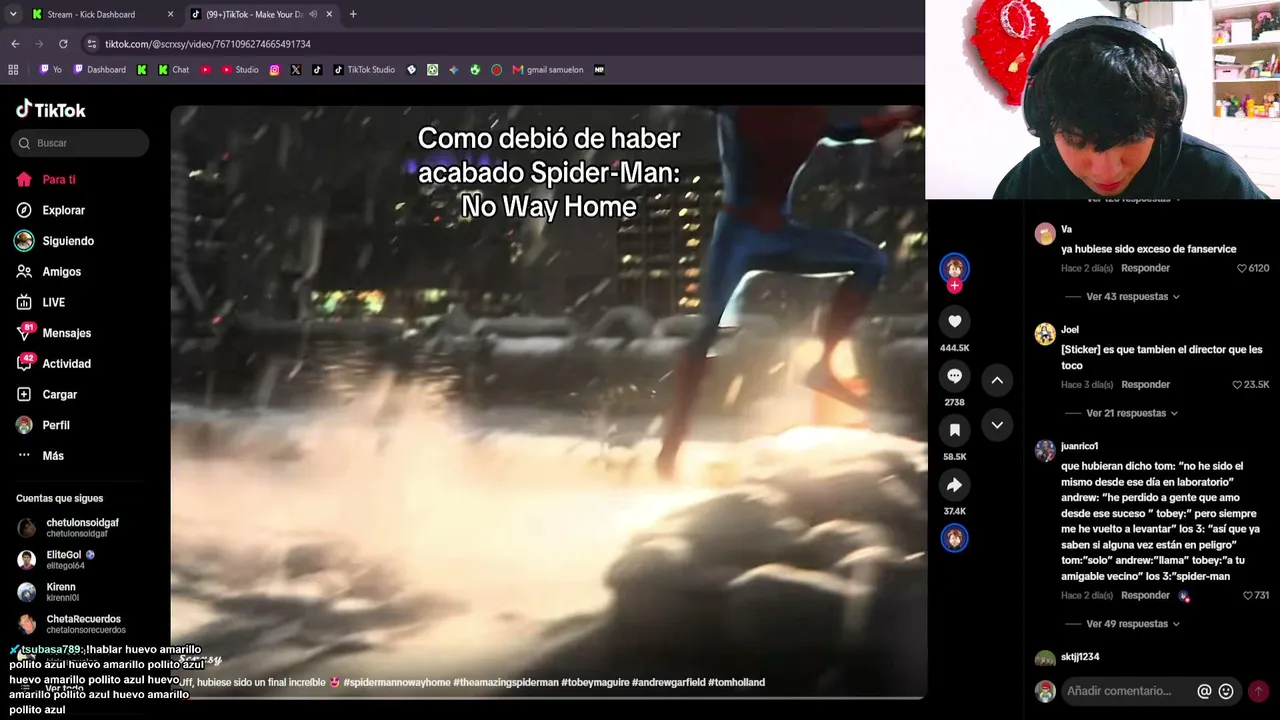Reply to Va's comment via Responder

click(x=1145, y=268)
